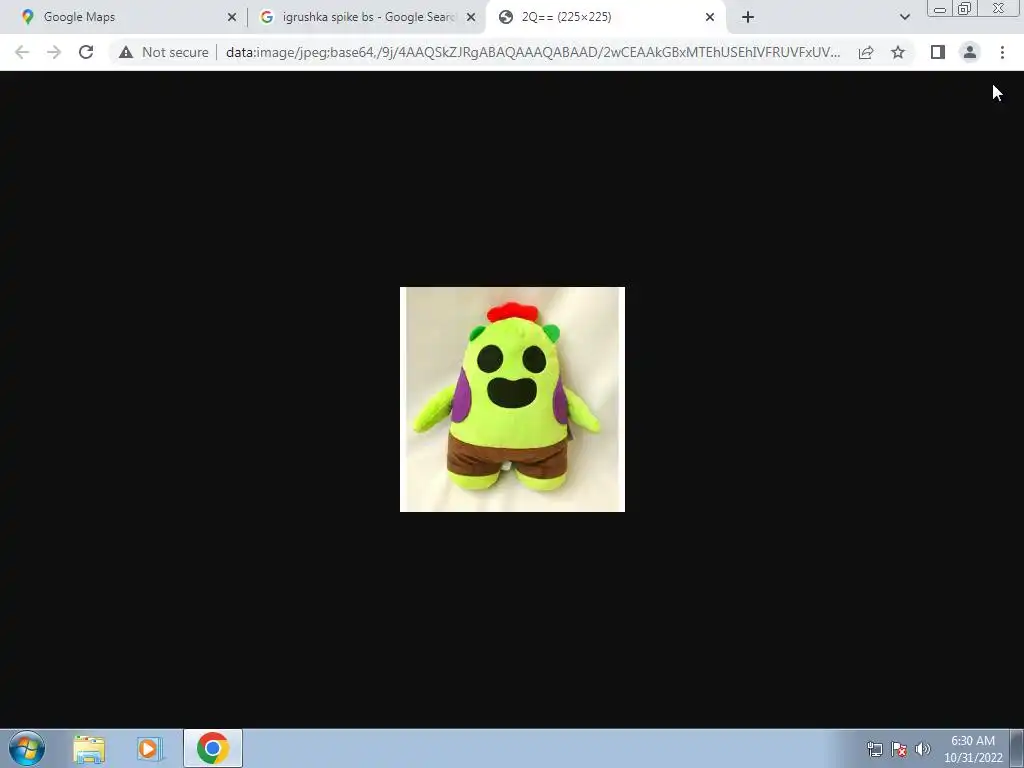
Task: Reload the current page
Action: click(x=86, y=52)
